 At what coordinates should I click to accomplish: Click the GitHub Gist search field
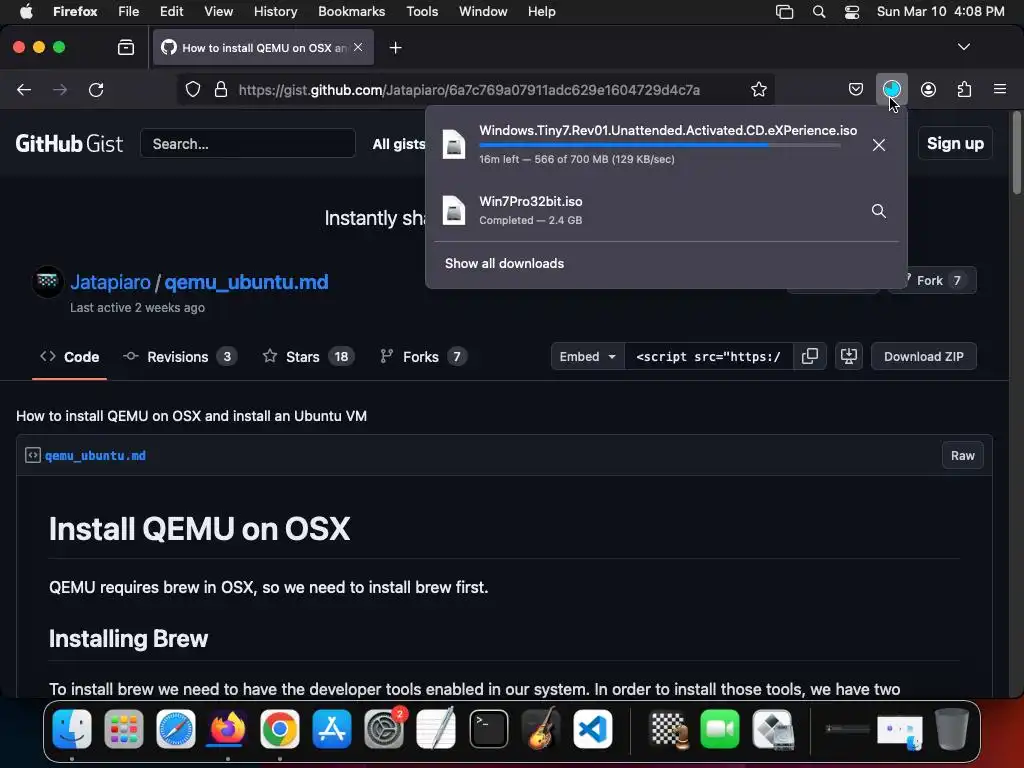pos(248,144)
